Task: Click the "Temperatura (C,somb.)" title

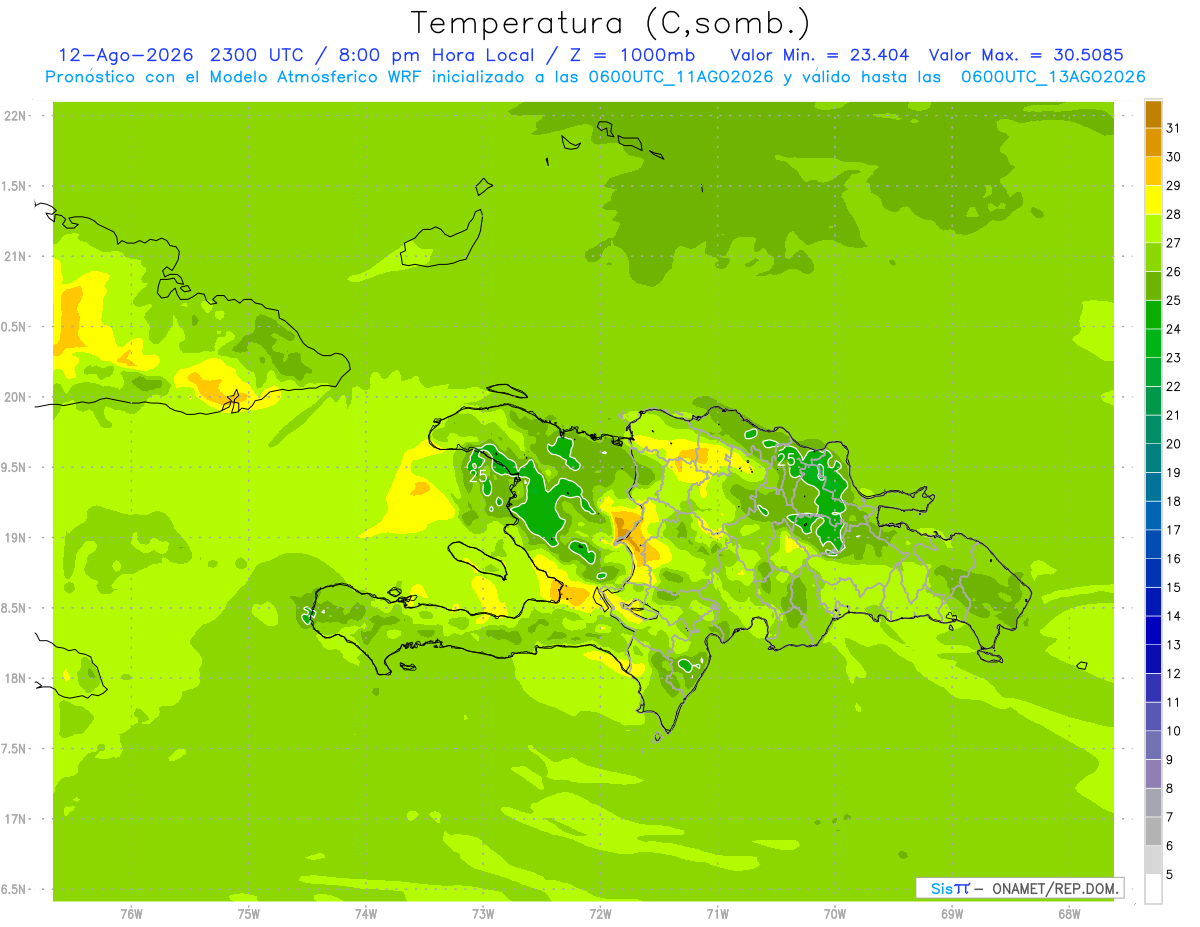Action: (x=611, y=23)
